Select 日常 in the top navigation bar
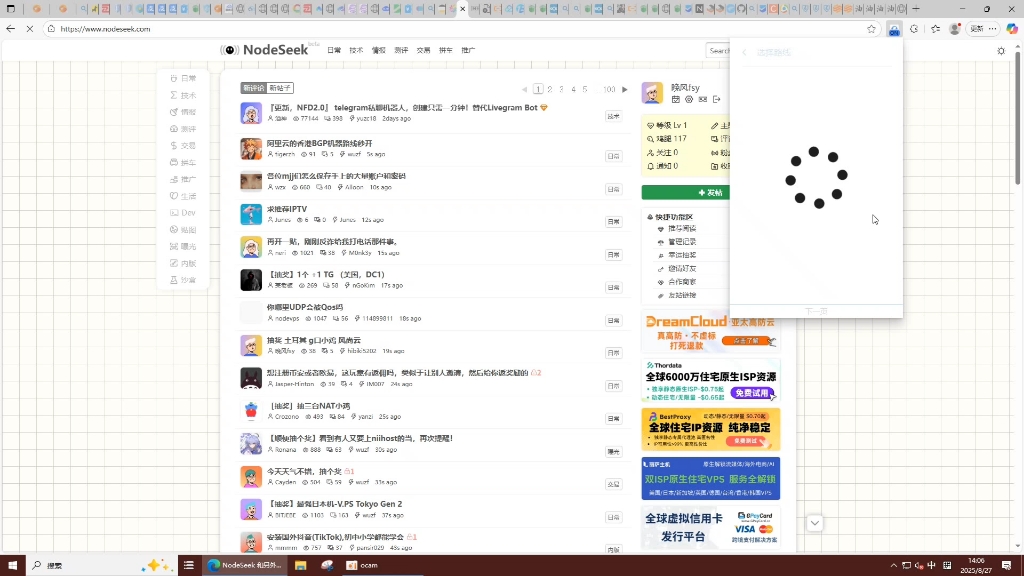Screen dimensions: 1024x576 [x=334, y=50]
